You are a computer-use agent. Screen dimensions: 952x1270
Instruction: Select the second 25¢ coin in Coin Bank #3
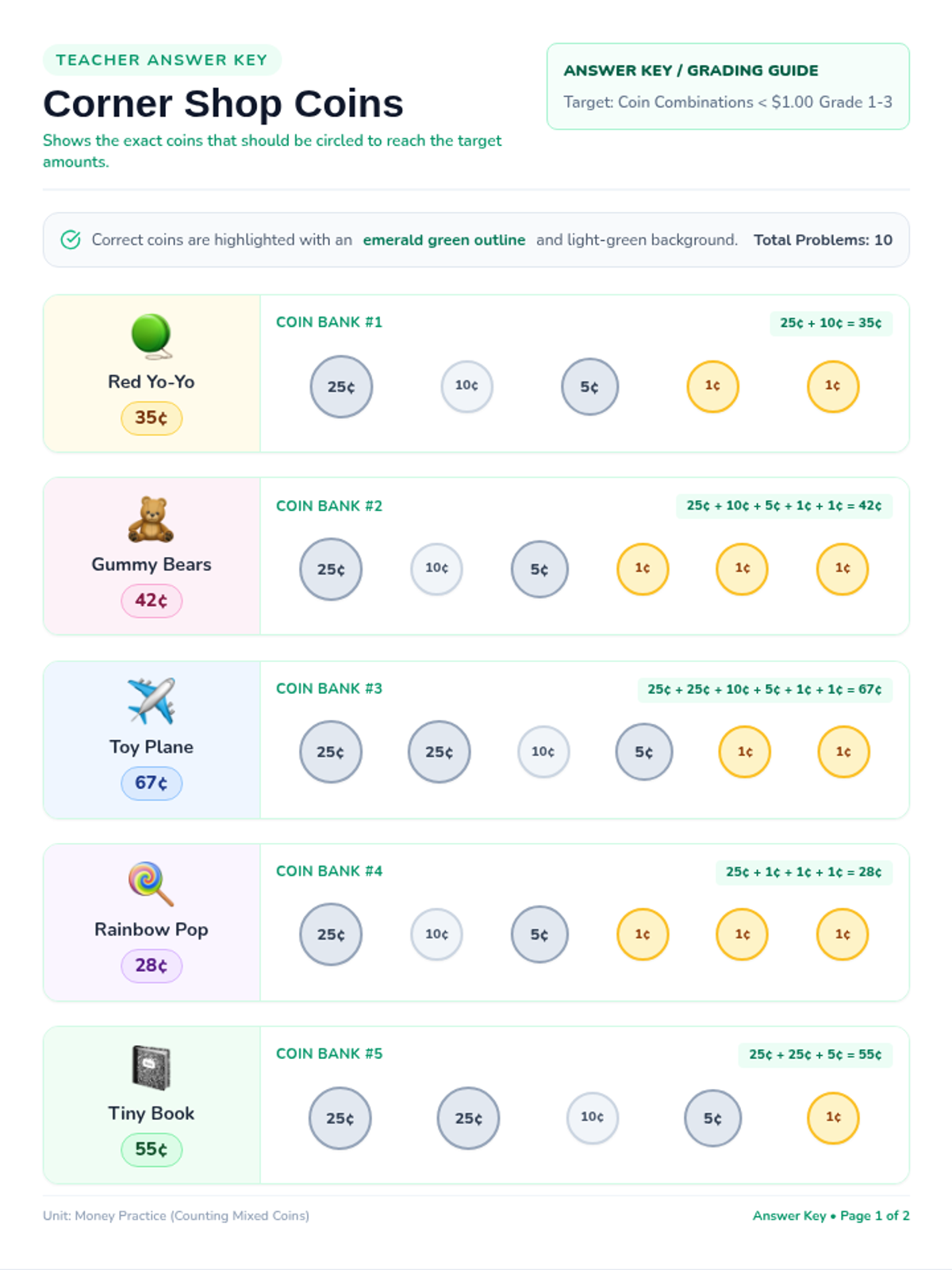click(x=439, y=752)
